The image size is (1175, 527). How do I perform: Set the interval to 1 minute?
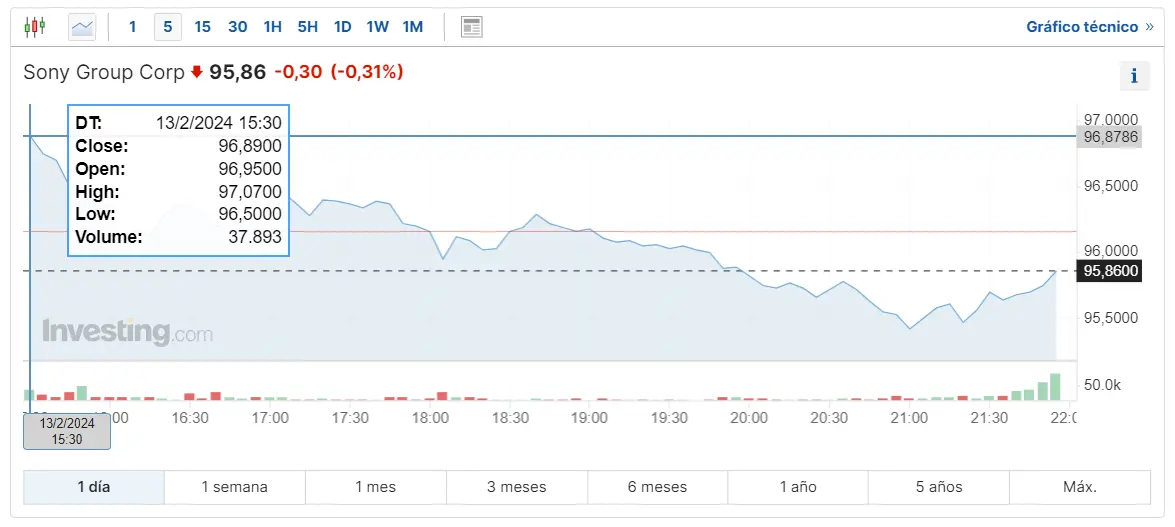pyautogui.click(x=132, y=27)
